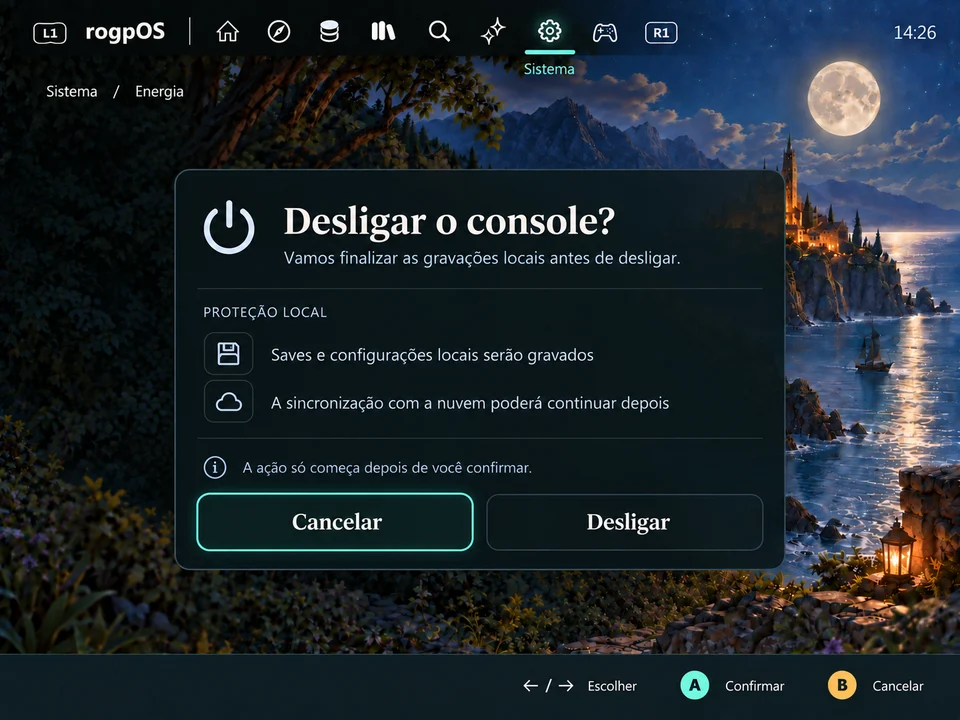Click the cloud sync icon
This screenshot has height=720, width=960.
pyautogui.click(x=228, y=402)
